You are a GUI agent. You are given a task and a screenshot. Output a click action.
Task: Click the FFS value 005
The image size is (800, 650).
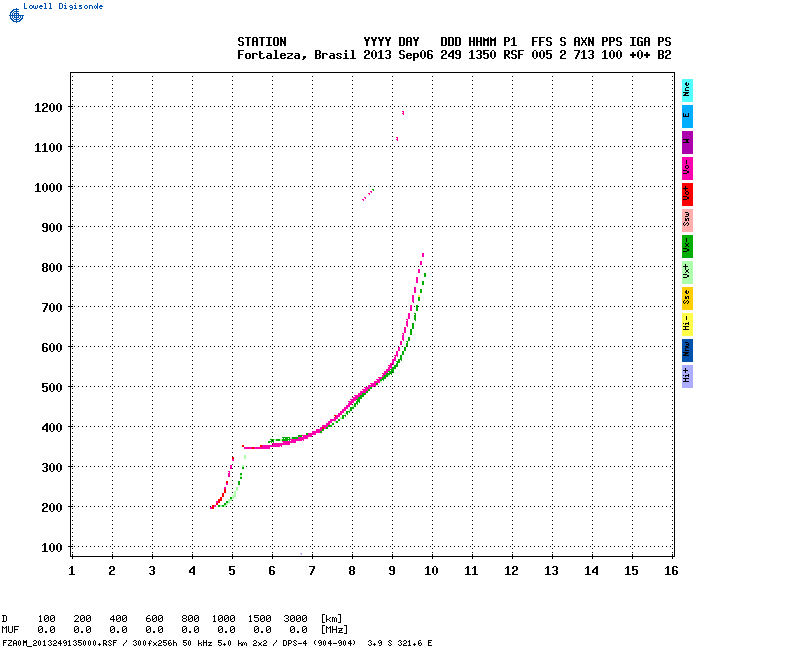541,55
